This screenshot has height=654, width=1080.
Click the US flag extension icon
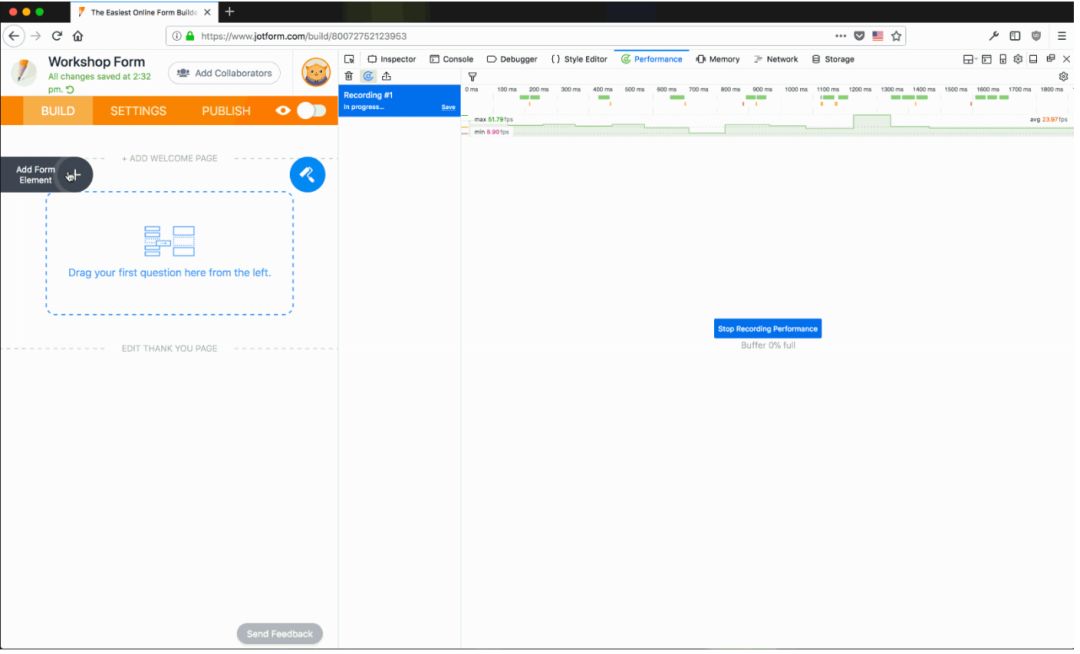coord(878,36)
